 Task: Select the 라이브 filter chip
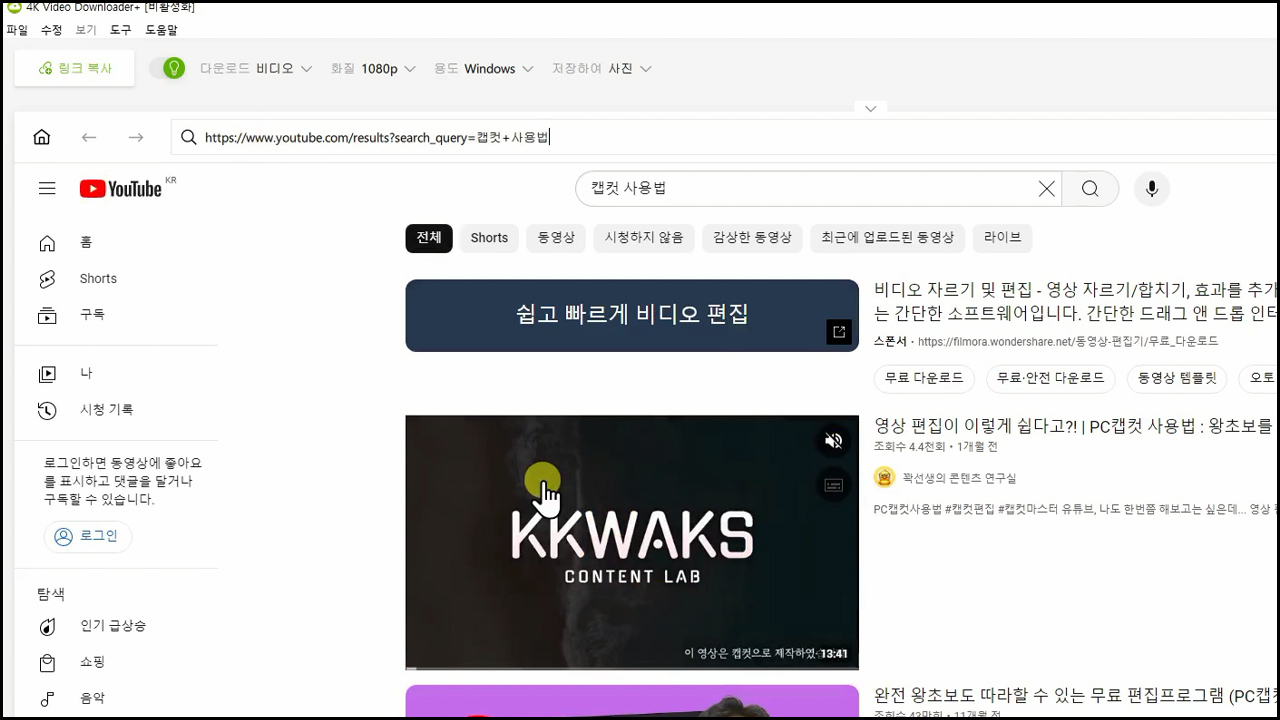pyautogui.click(x=1003, y=238)
